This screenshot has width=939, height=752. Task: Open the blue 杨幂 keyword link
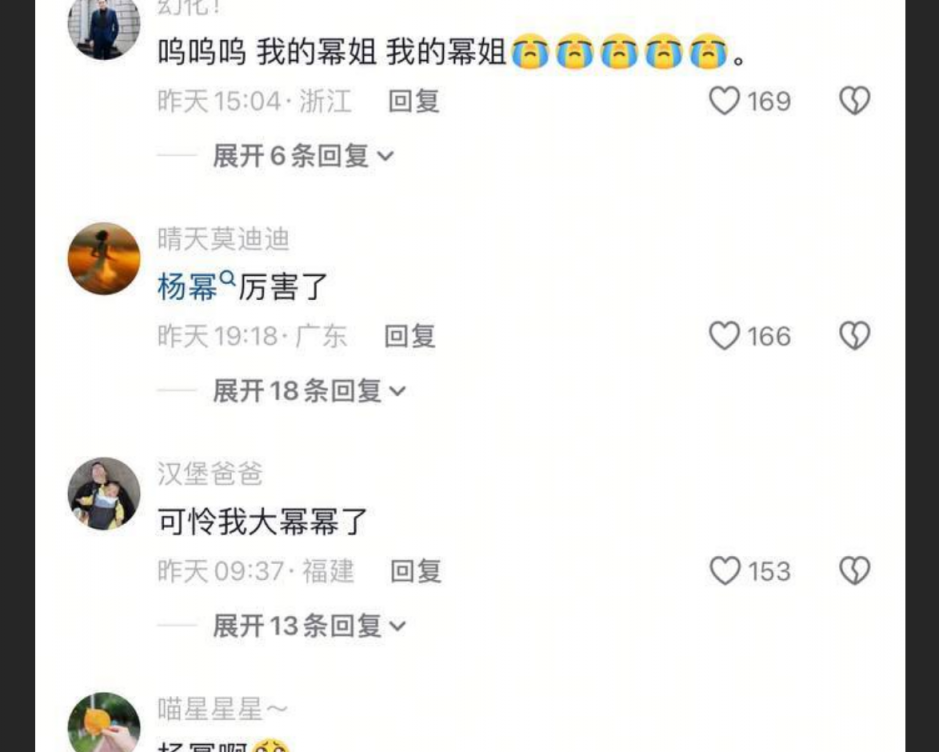click(x=187, y=288)
